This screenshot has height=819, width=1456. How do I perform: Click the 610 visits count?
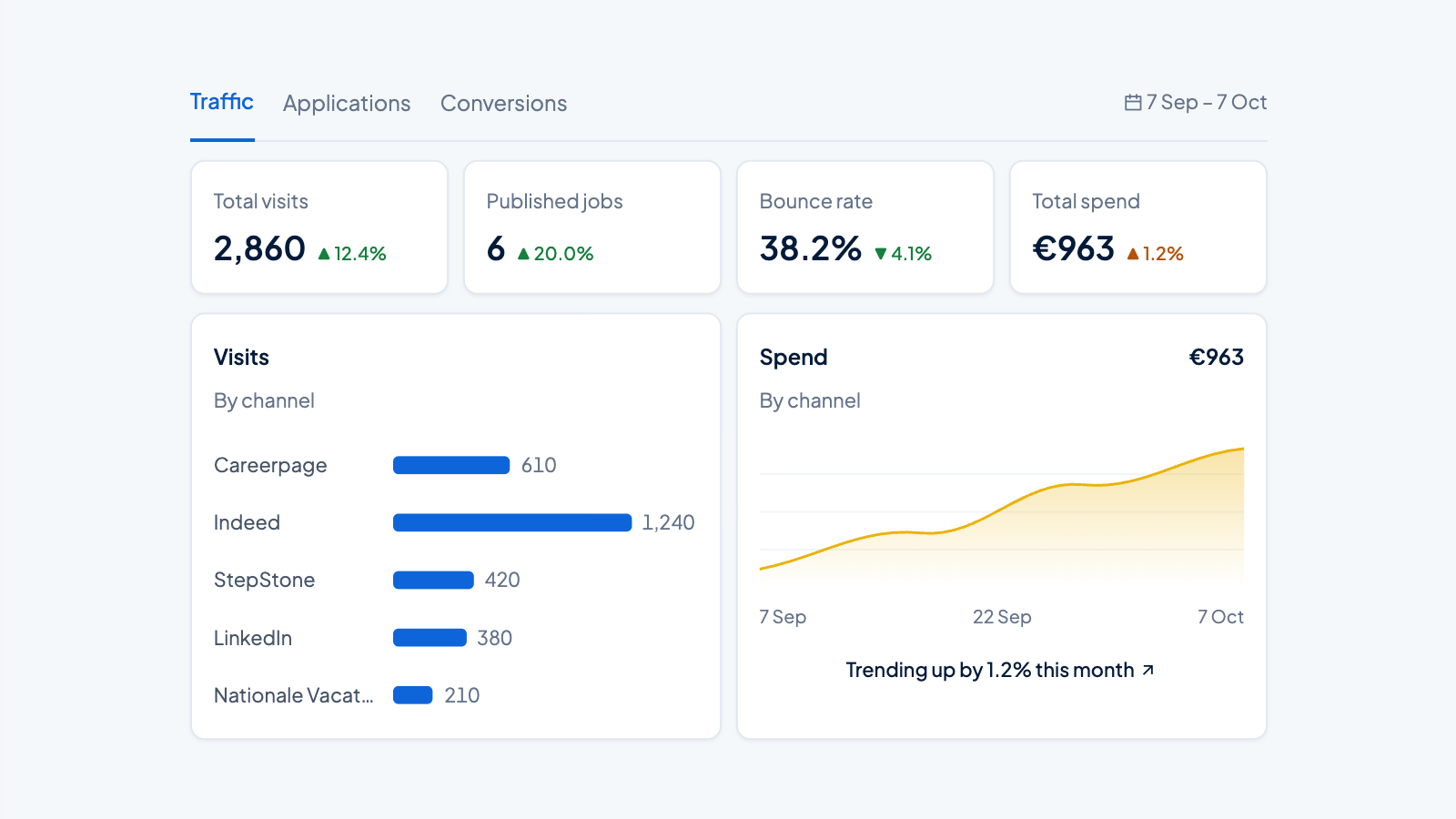click(539, 465)
